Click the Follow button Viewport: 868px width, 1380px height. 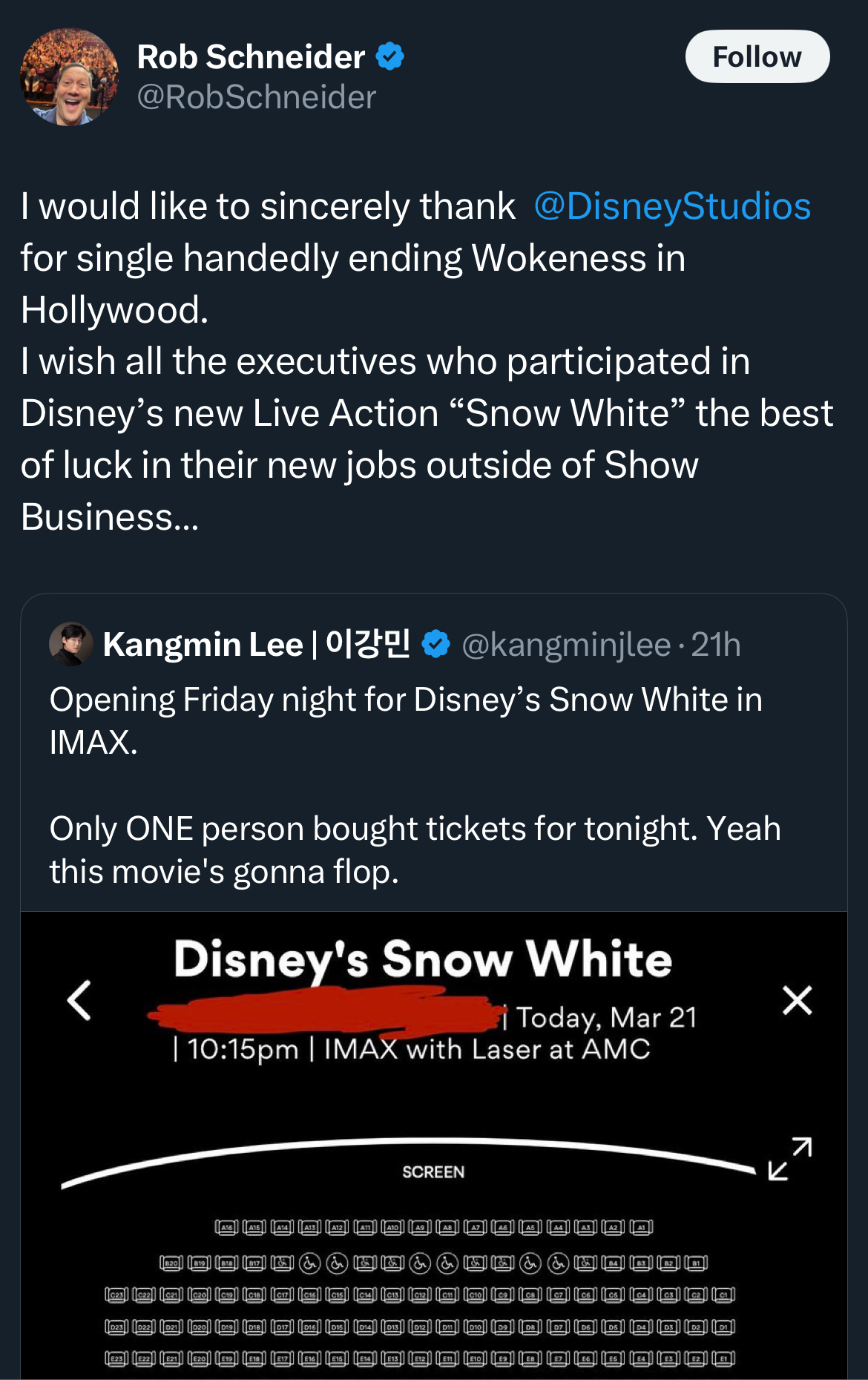pos(757,57)
